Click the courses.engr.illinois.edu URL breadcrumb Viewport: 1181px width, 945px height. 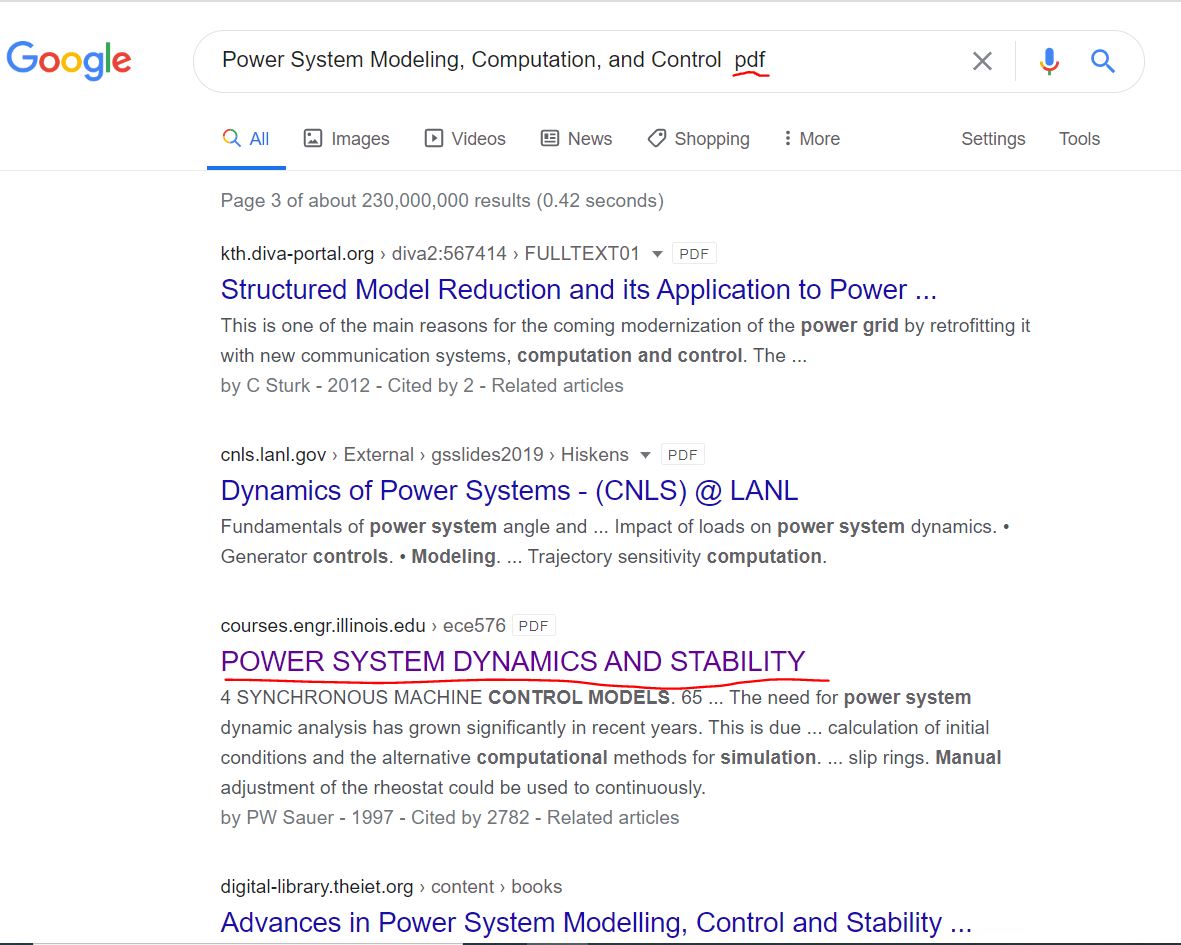pos(363,626)
